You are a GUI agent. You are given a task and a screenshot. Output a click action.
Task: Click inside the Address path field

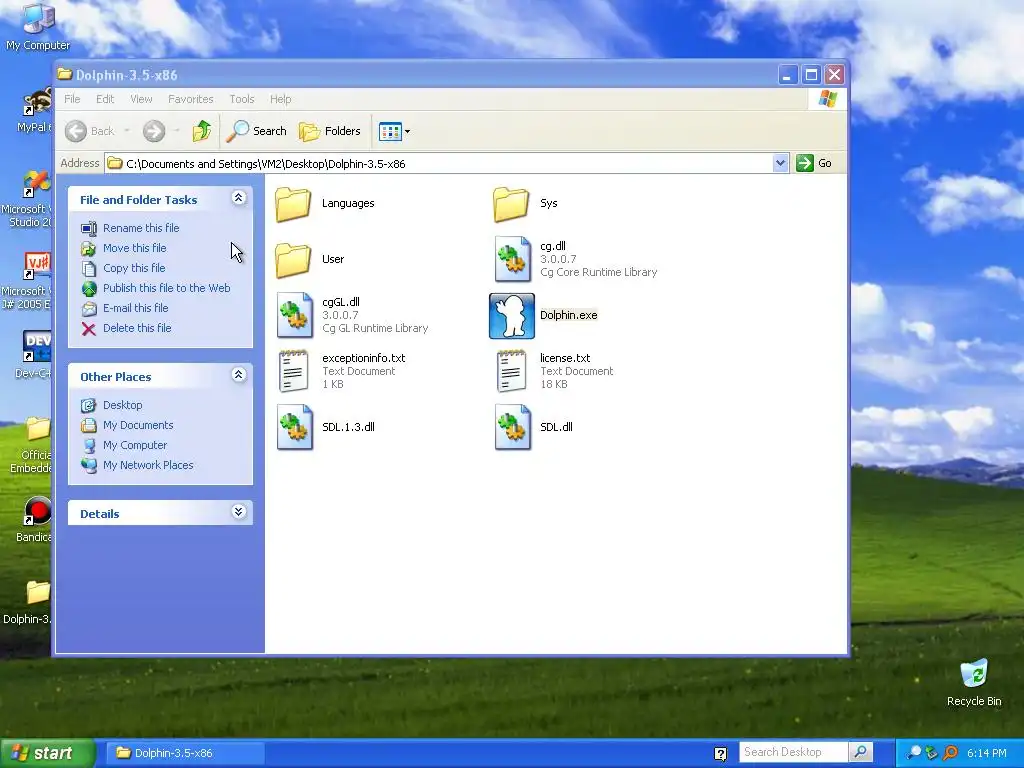439,163
